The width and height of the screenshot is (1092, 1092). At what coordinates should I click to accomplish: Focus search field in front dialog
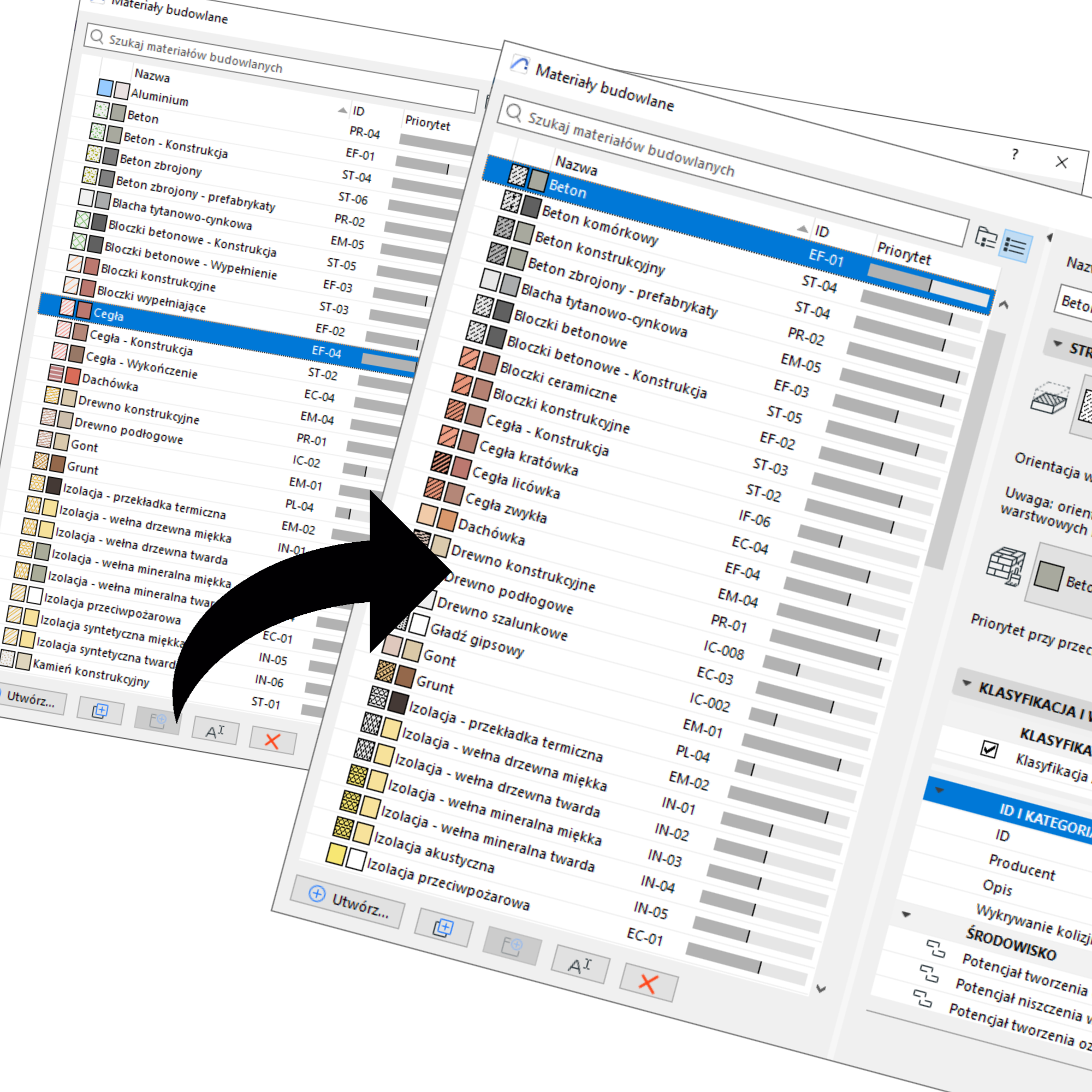point(735,172)
